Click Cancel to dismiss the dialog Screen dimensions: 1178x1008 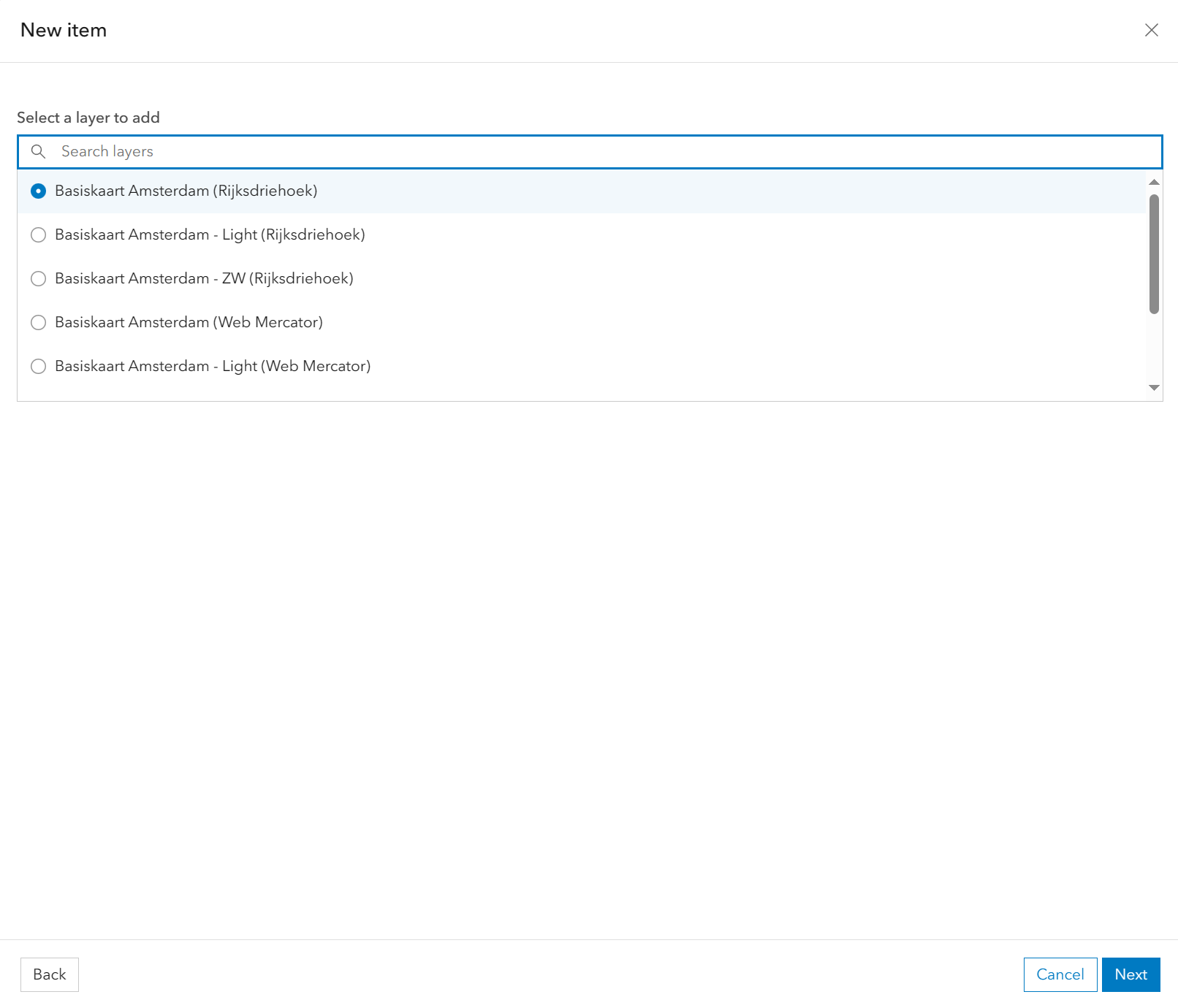pos(1060,974)
